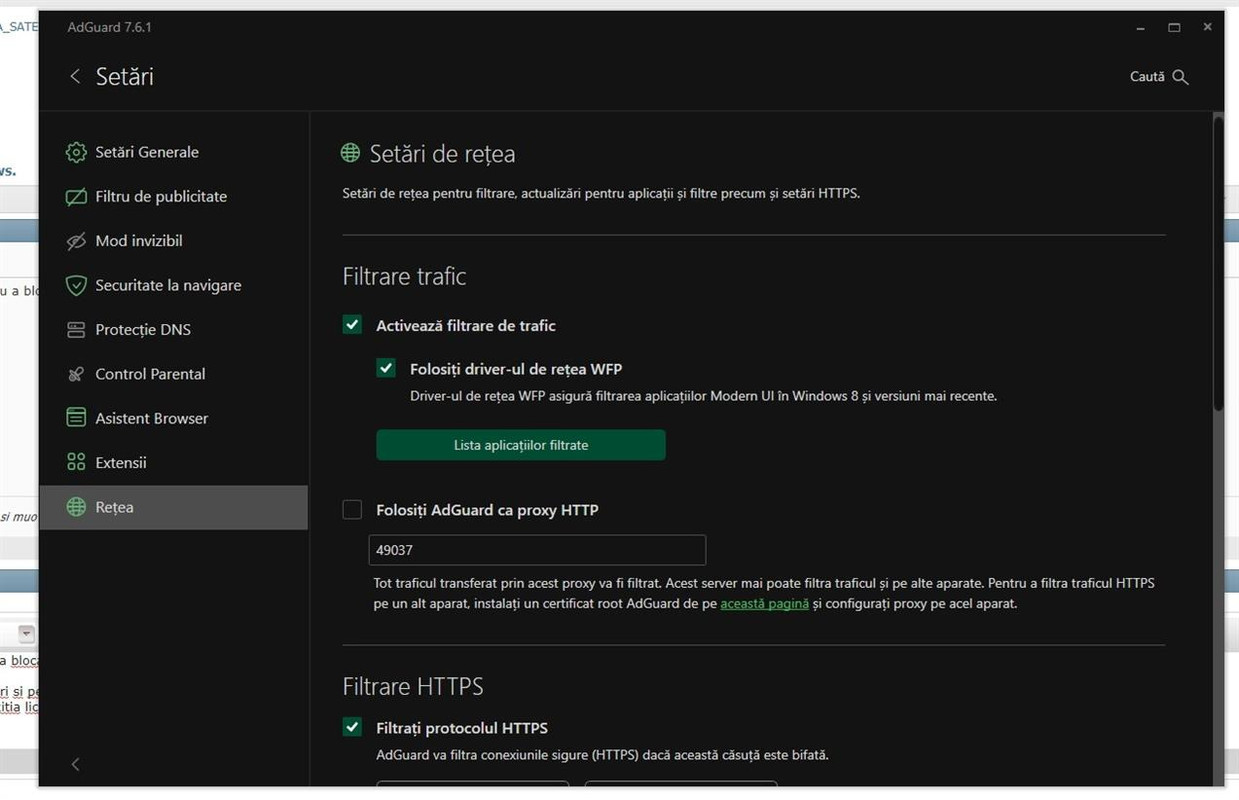Viewport: 1239px width, 800px height.
Task: Disable Activează filtrare de trafic checkbox
Action: click(x=352, y=325)
